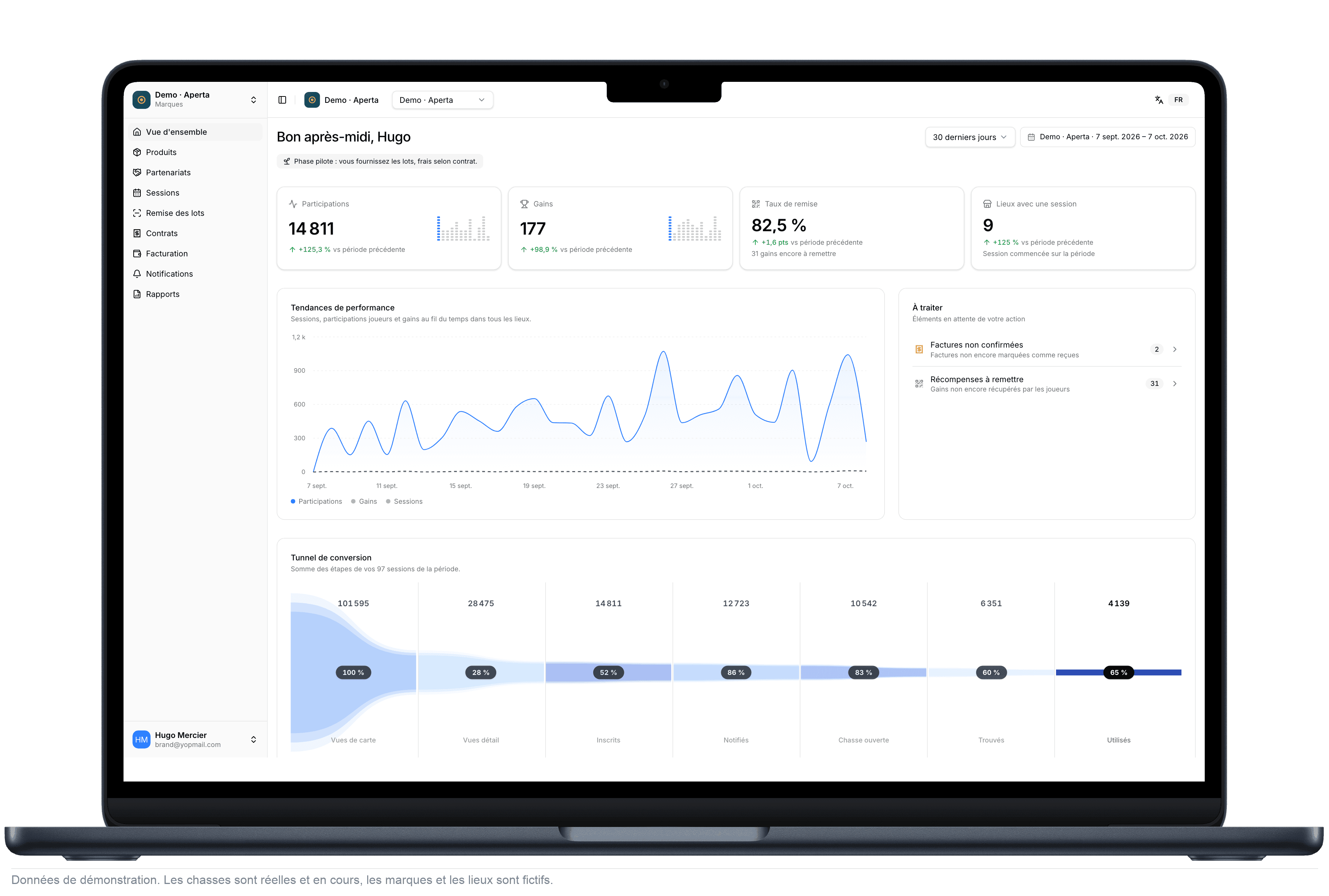Screen dimensions: 1329x896
Task: Open the Demo · Aperta Marques workspace switcher
Action: pyautogui.click(x=195, y=99)
